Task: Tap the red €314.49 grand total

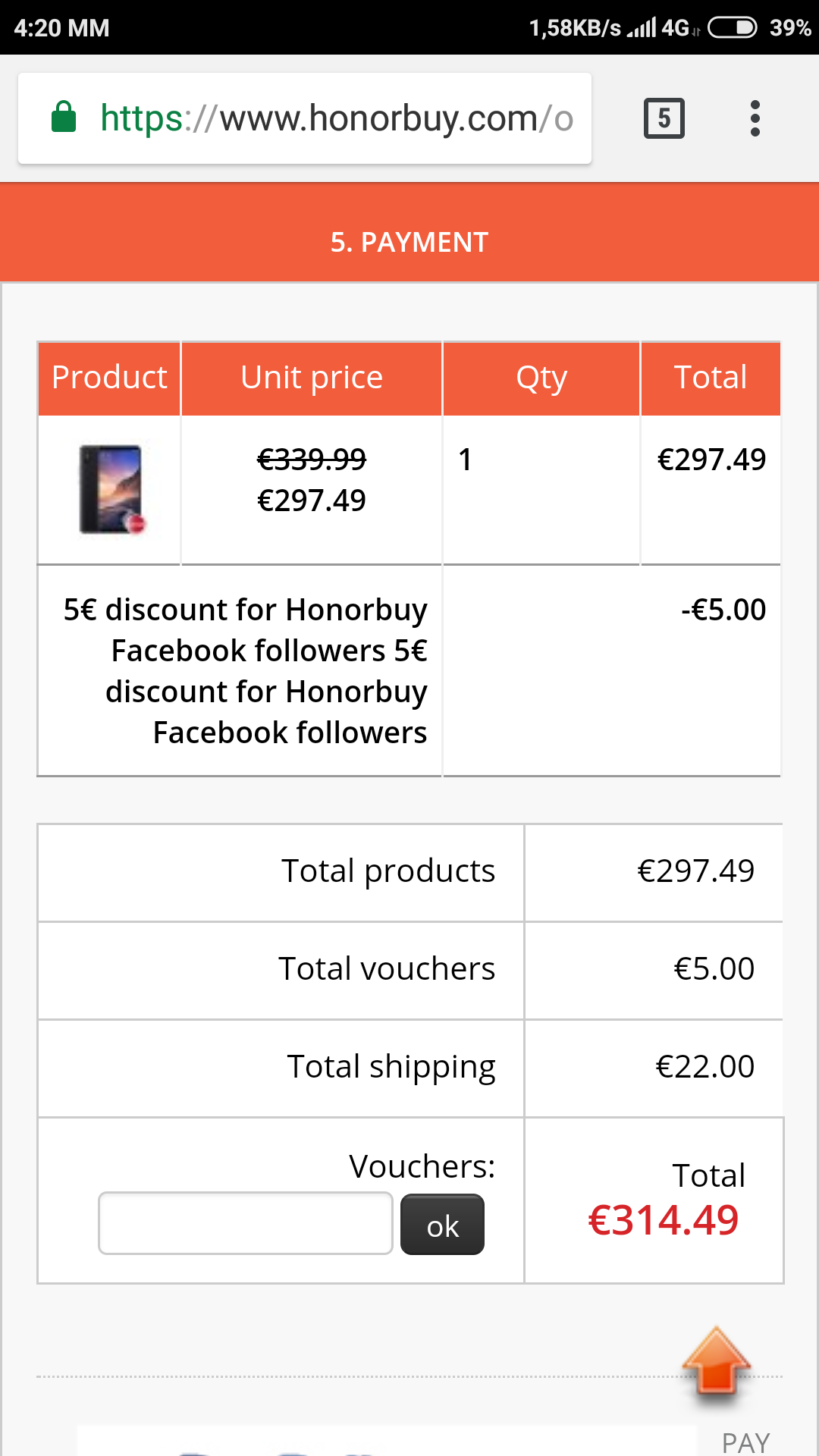Action: [x=663, y=1220]
